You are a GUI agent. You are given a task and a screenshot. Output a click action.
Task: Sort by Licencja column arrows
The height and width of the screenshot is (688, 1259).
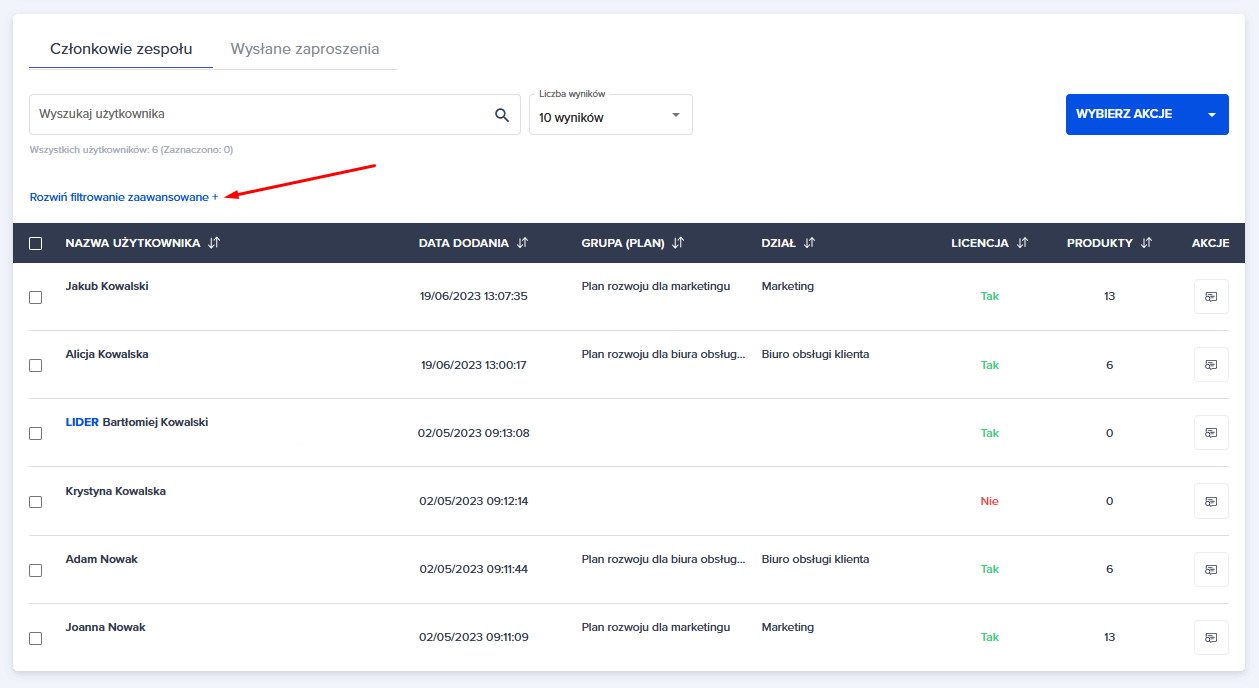[x=1022, y=243]
